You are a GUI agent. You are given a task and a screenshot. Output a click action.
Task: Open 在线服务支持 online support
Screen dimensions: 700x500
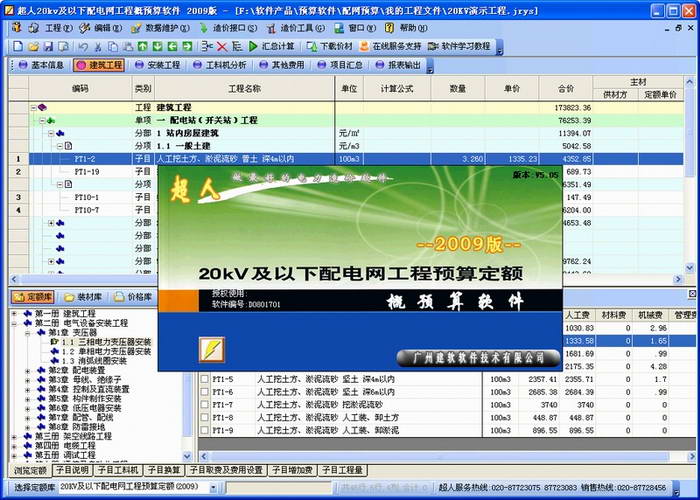click(390, 46)
